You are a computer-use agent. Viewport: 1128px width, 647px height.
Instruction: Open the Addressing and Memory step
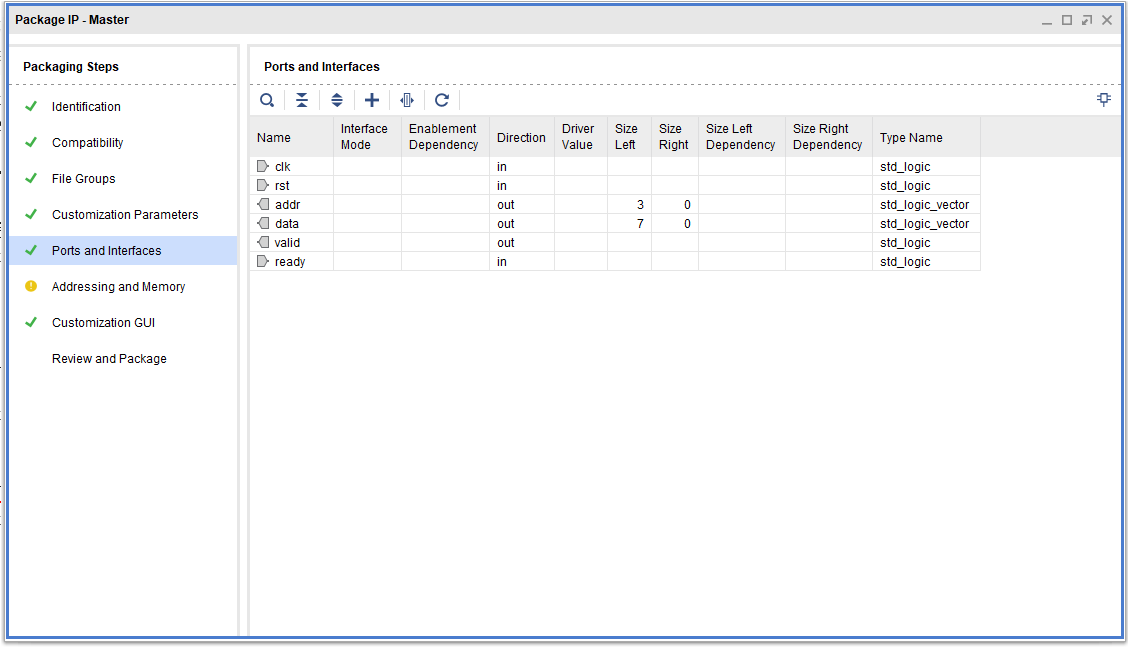pos(119,286)
